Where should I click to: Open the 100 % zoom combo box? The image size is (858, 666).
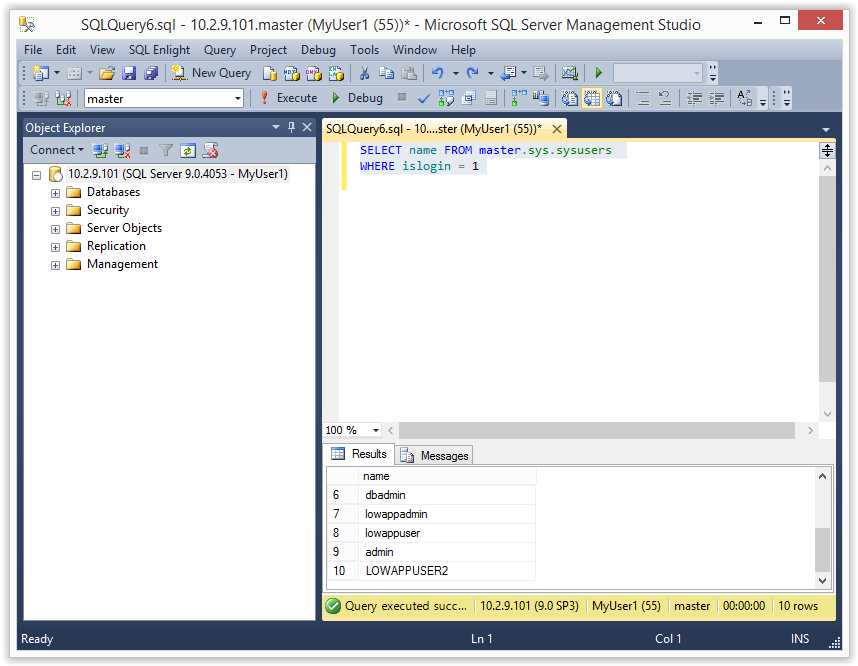point(352,430)
